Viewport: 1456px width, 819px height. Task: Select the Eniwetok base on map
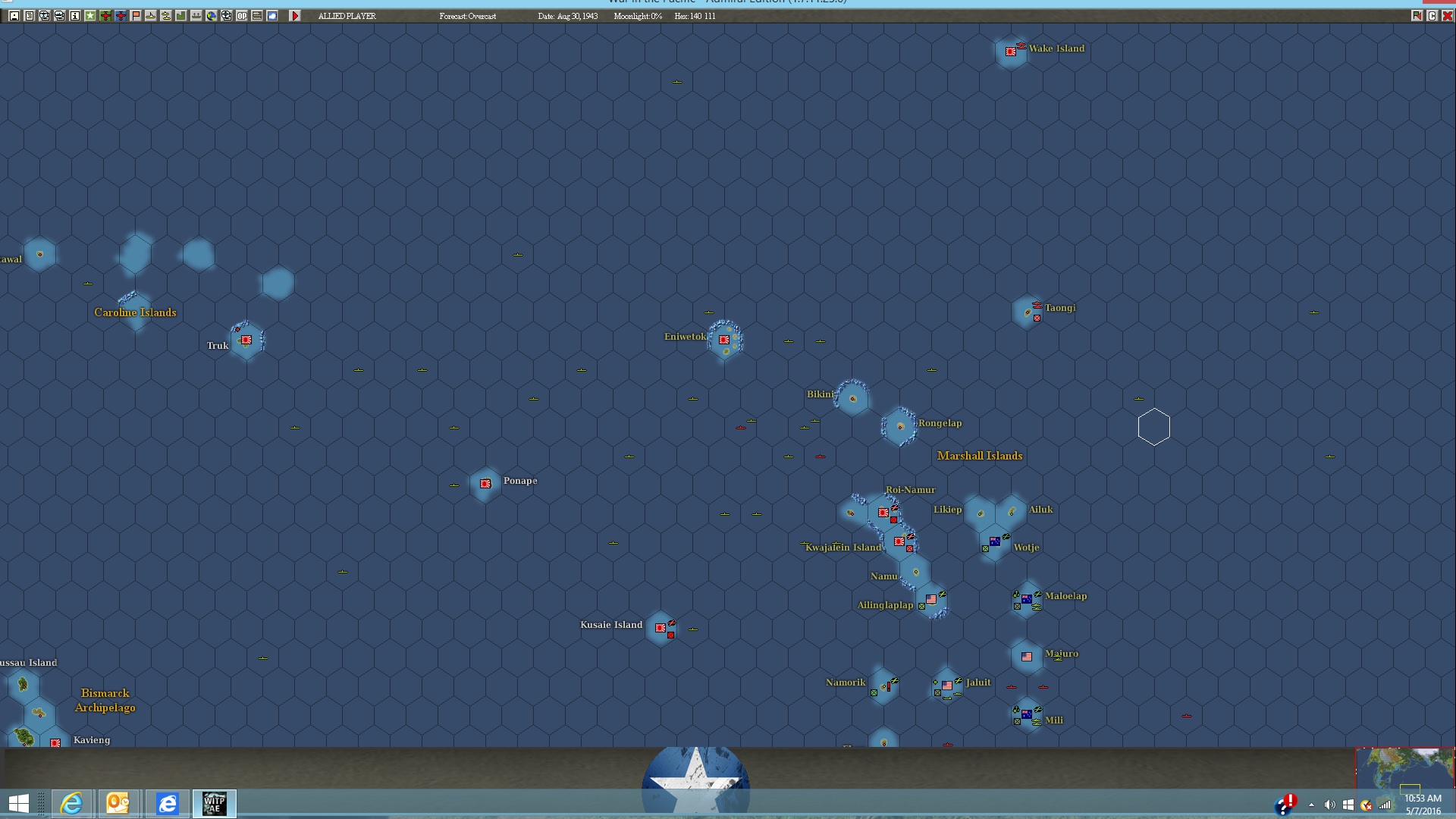click(x=724, y=340)
